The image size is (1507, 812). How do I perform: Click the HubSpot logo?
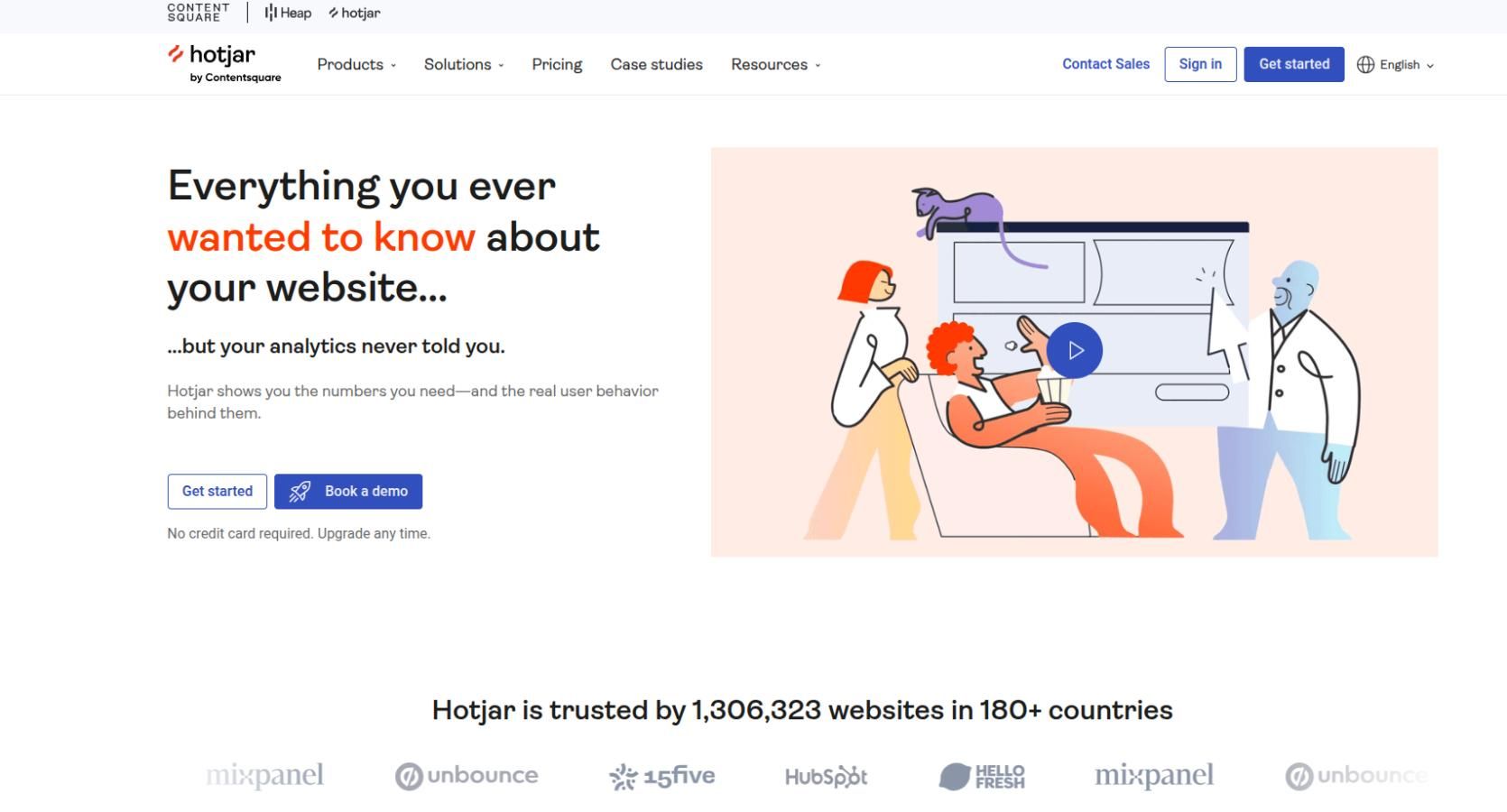(826, 776)
